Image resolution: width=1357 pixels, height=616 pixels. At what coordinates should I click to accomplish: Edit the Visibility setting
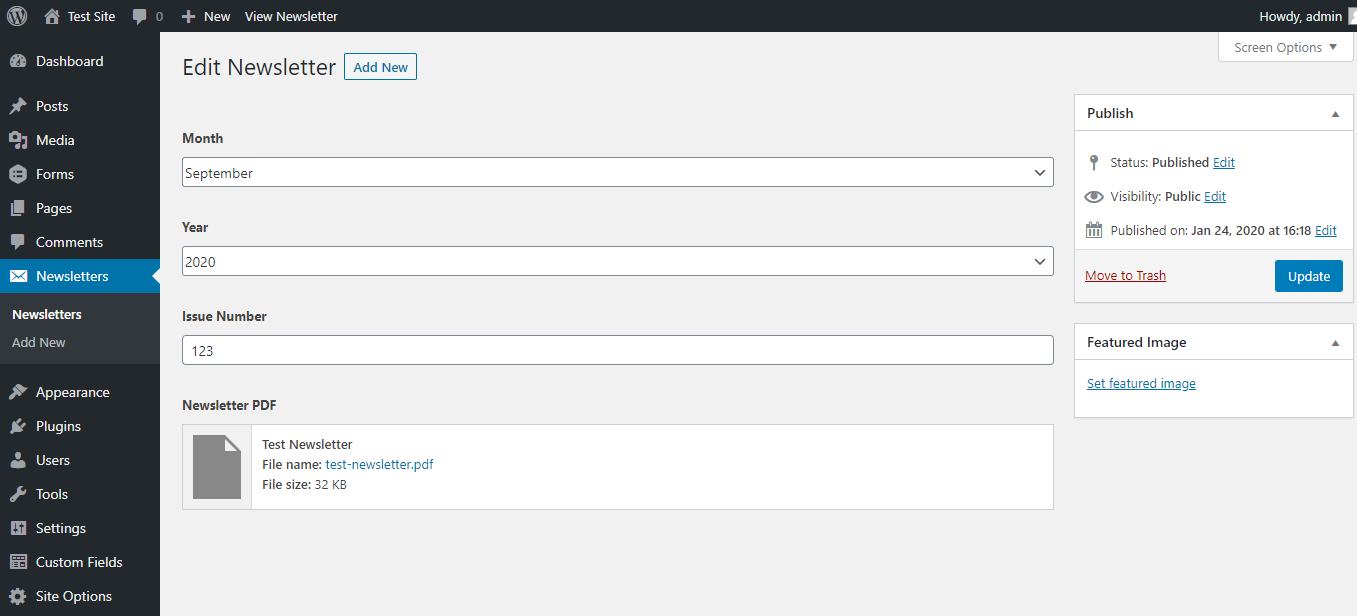click(x=1215, y=196)
